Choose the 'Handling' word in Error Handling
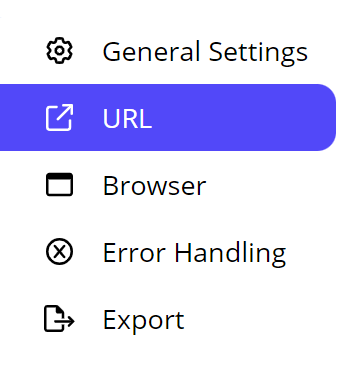Screen dimensions: 361x385 [x=230, y=254]
